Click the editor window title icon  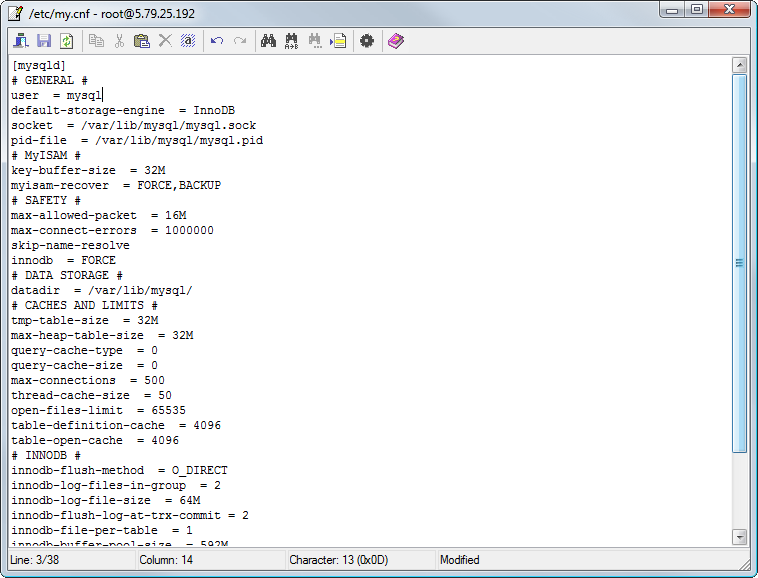(x=15, y=13)
